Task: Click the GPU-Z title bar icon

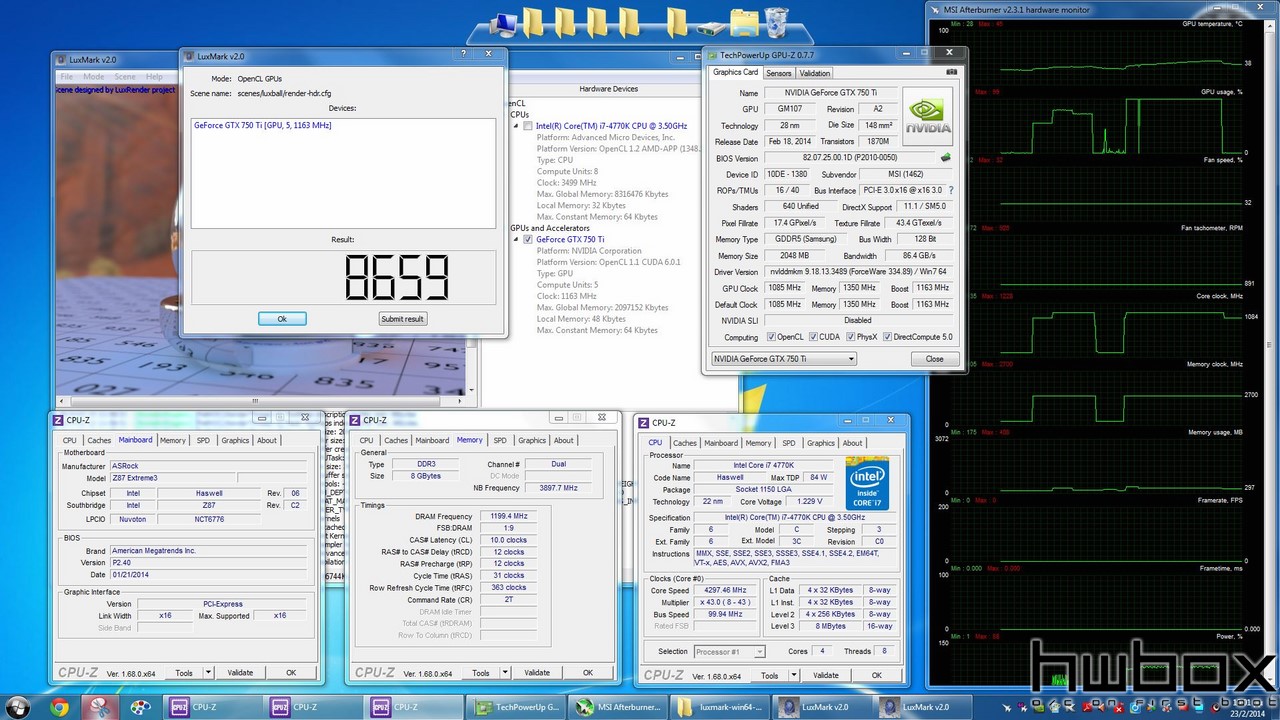Action: pyautogui.click(x=712, y=54)
